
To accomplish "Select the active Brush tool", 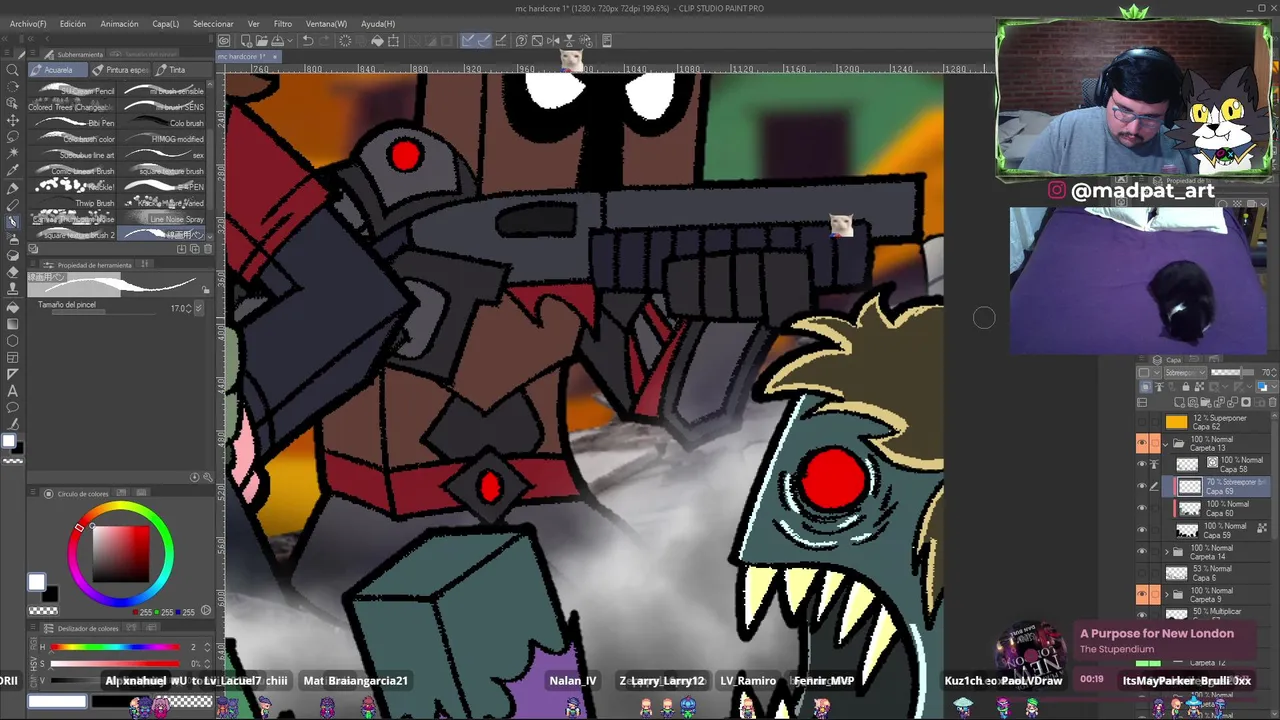I will tap(13, 222).
